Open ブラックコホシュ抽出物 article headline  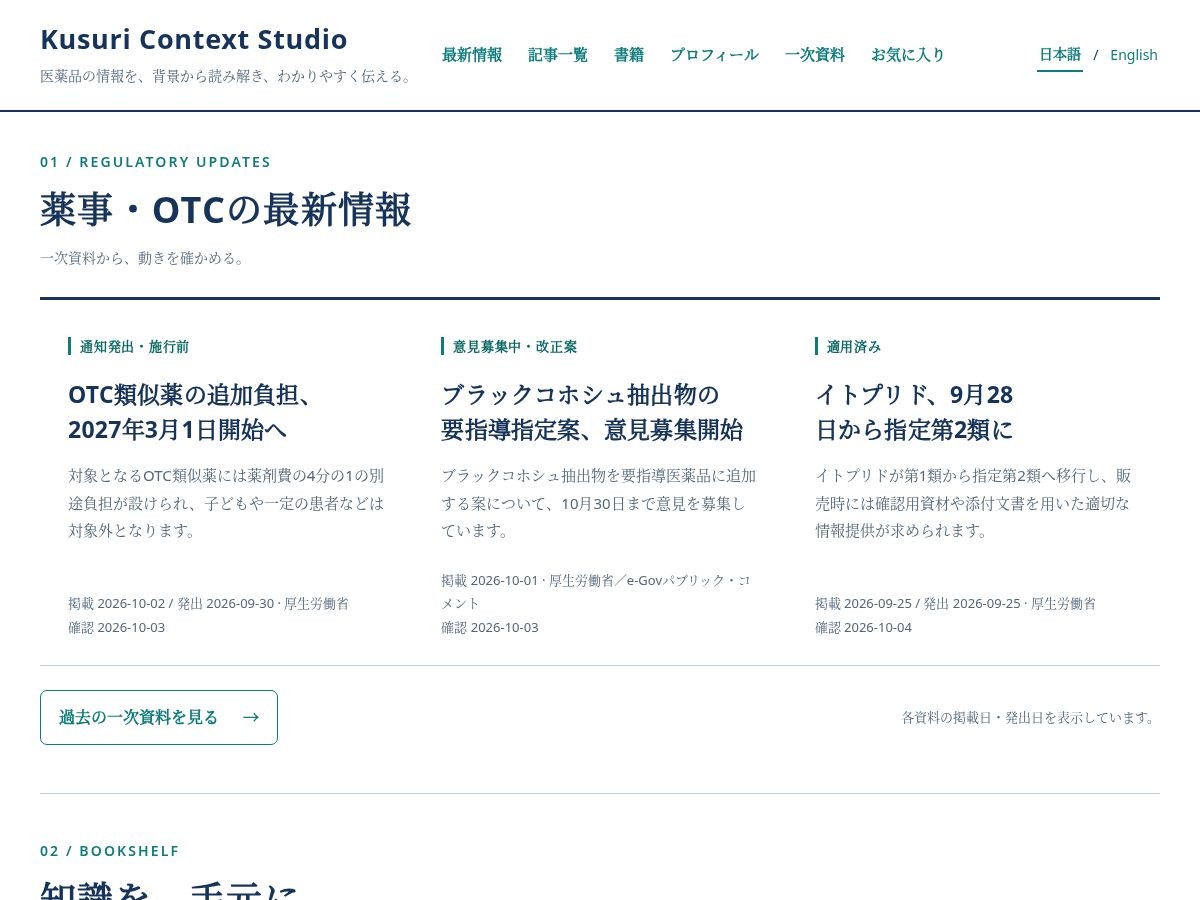pos(592,412)
